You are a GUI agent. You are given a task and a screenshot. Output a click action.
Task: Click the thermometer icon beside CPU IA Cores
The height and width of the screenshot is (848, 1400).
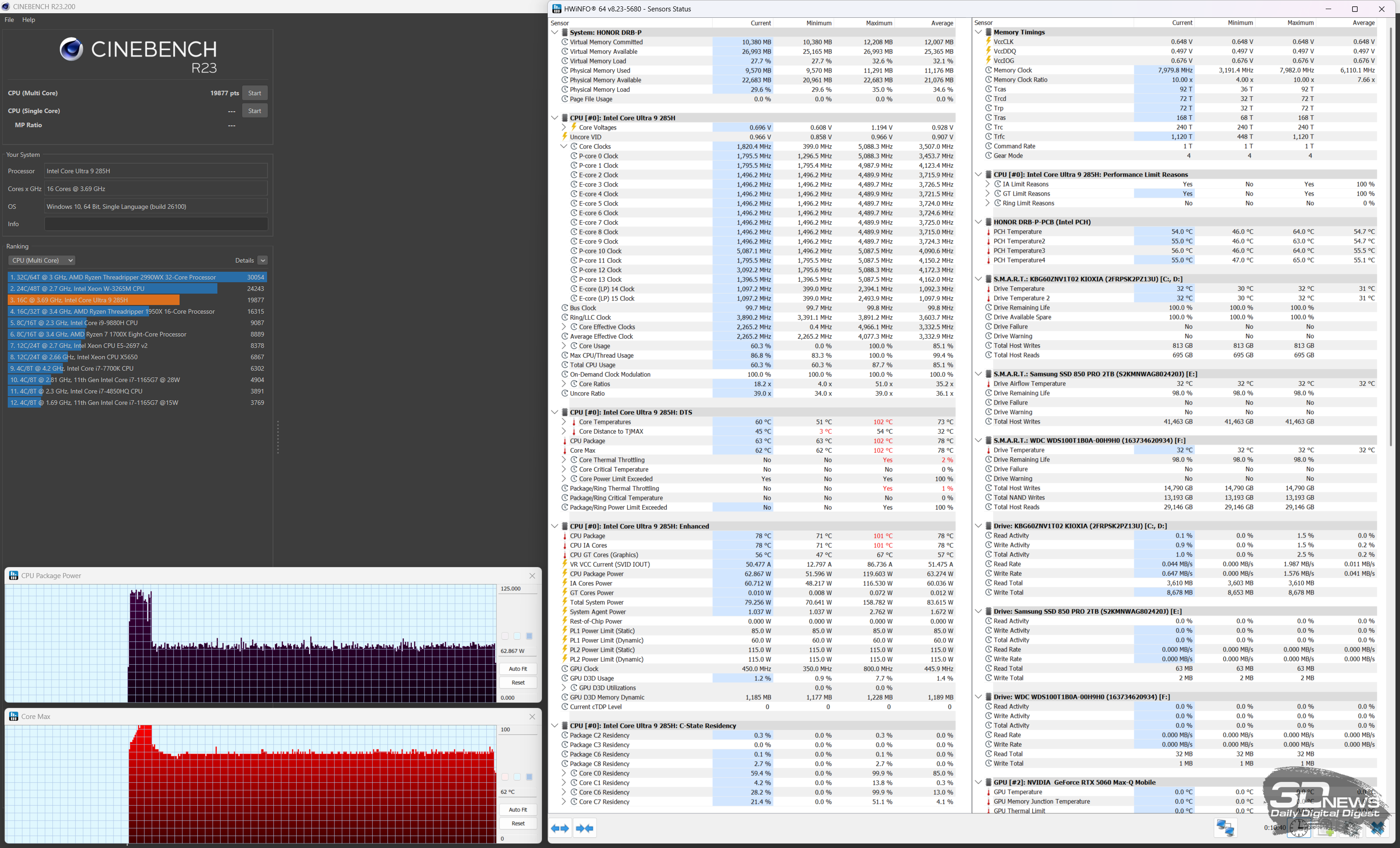click(565, 545)
